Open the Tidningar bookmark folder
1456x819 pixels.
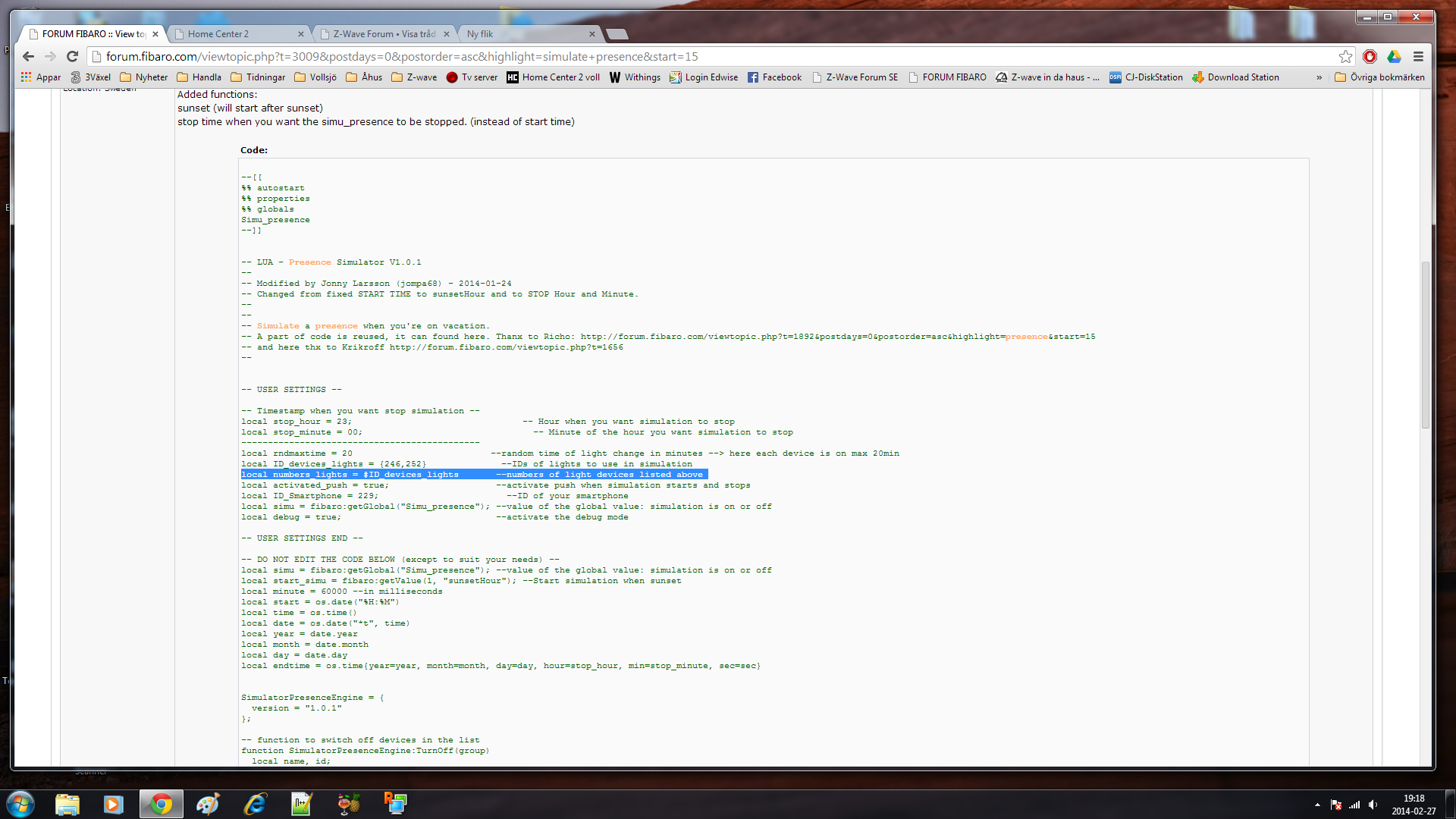pyautogui.click(x=258, y=77)
